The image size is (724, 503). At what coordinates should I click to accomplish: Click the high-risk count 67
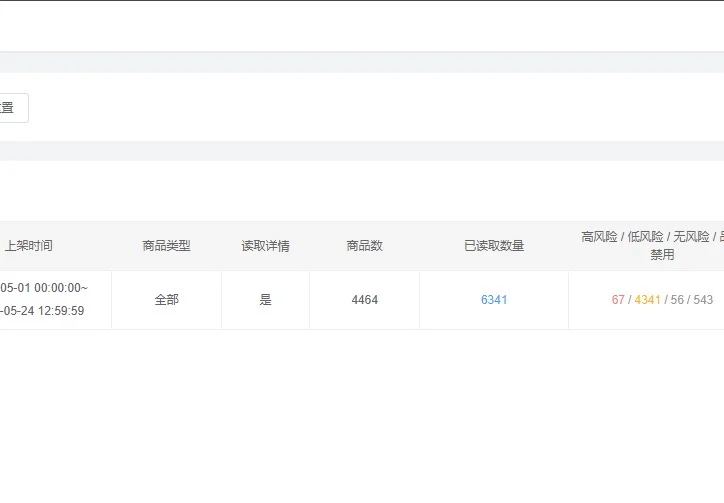[x=618, y=300]
